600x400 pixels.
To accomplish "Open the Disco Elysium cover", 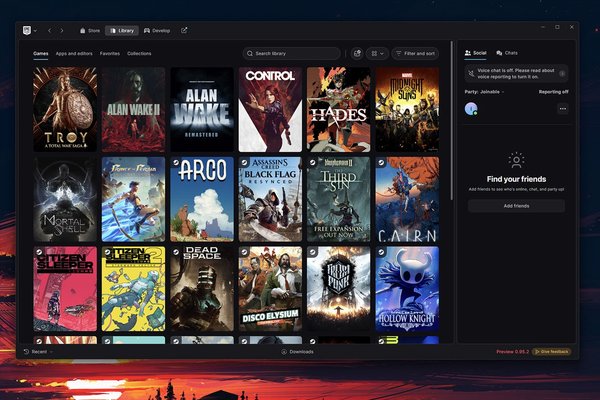I will point(270,289).
